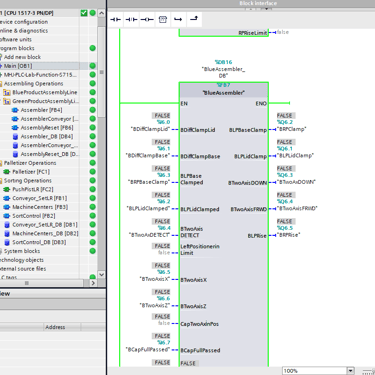Screen dimensions: 375x375
Task: Close the ladder branch
Action: click(194, 20)
